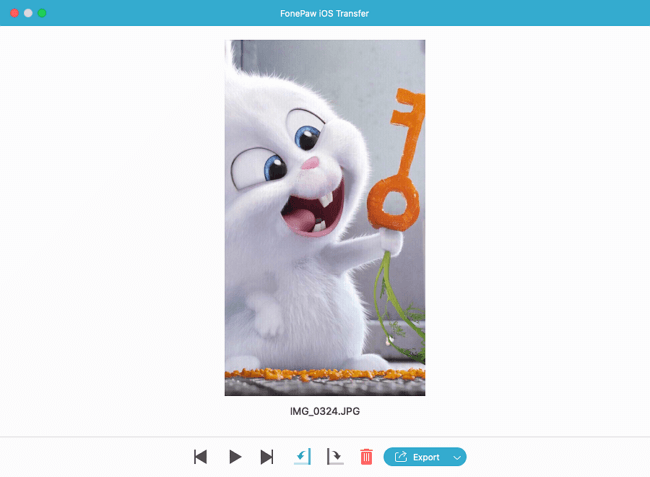
Task: Delete the photo with the red trash icon
Action: tap(366, 457)
